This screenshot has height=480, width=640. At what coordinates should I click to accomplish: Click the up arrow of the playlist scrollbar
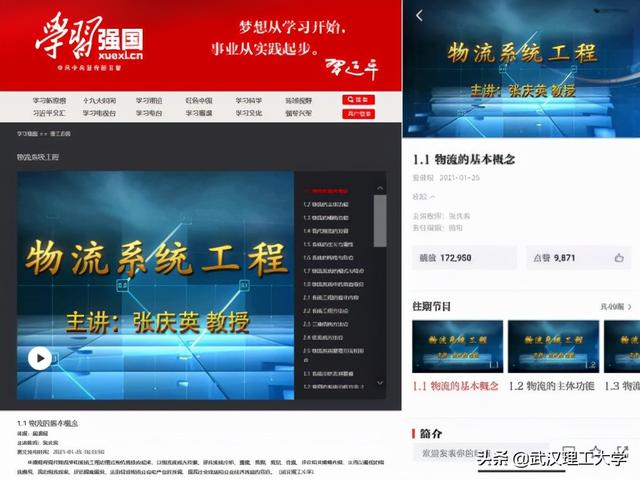coord(380,188)
